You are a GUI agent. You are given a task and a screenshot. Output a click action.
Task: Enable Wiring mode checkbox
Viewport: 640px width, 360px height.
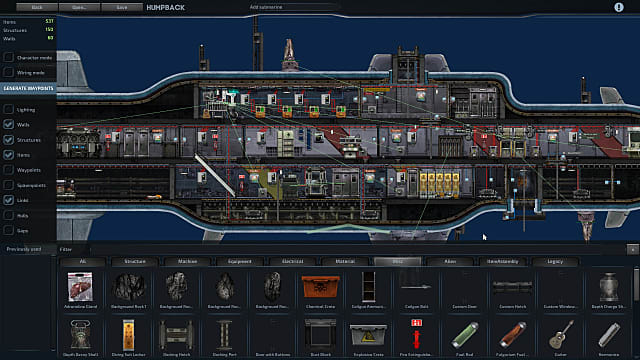click(x=8, y=73)
